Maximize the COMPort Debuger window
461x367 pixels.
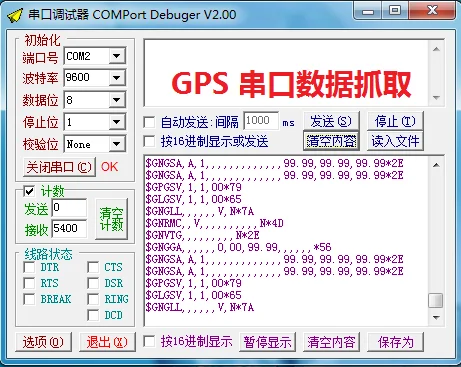[x=395, y=11]
